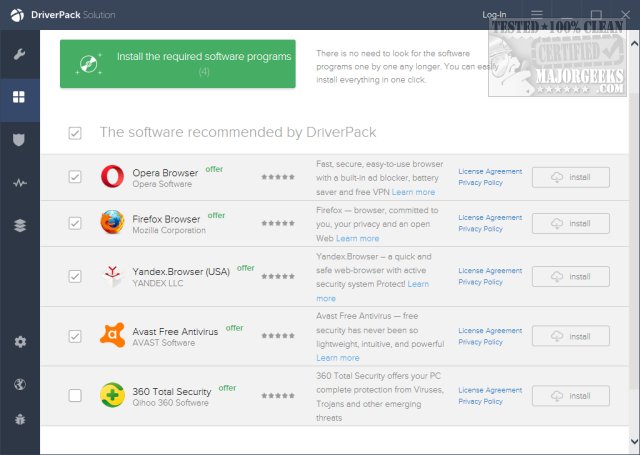Select the software grid sidebar icon
This screenshot has width=640, height=455.
[19, 97]
